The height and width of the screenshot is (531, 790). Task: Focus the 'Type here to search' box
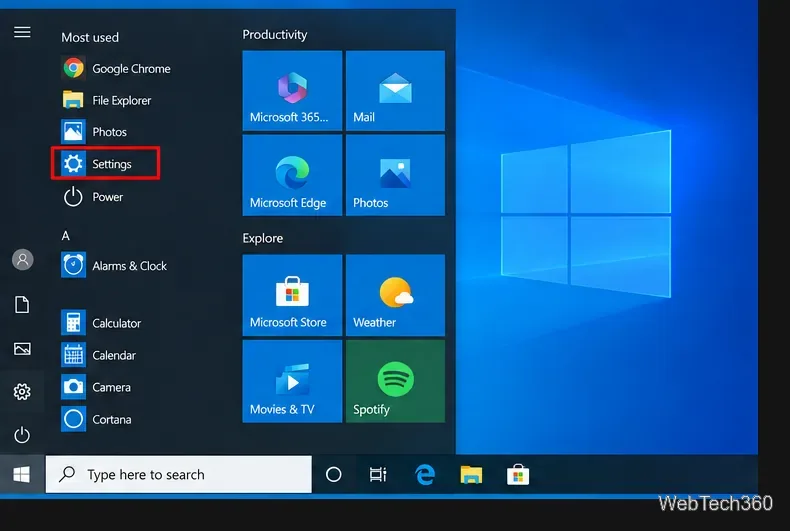tap(179, 474)
